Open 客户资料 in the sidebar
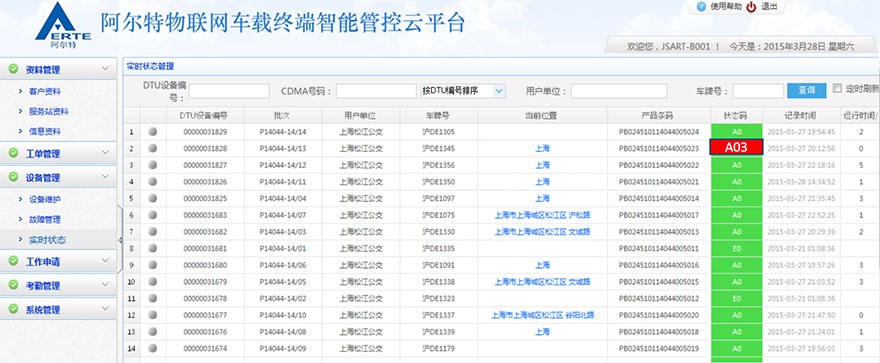 click(44, 91)
